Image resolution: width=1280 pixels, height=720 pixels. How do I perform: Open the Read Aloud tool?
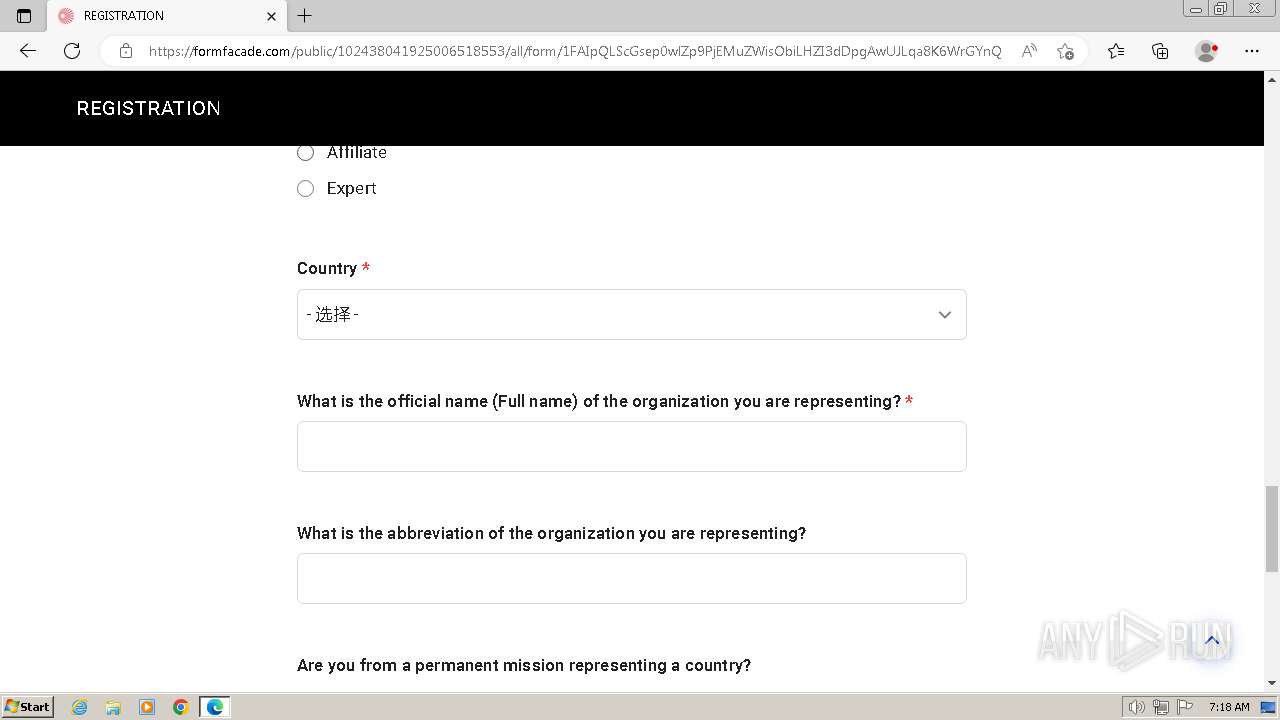(x=1028, y=51)
